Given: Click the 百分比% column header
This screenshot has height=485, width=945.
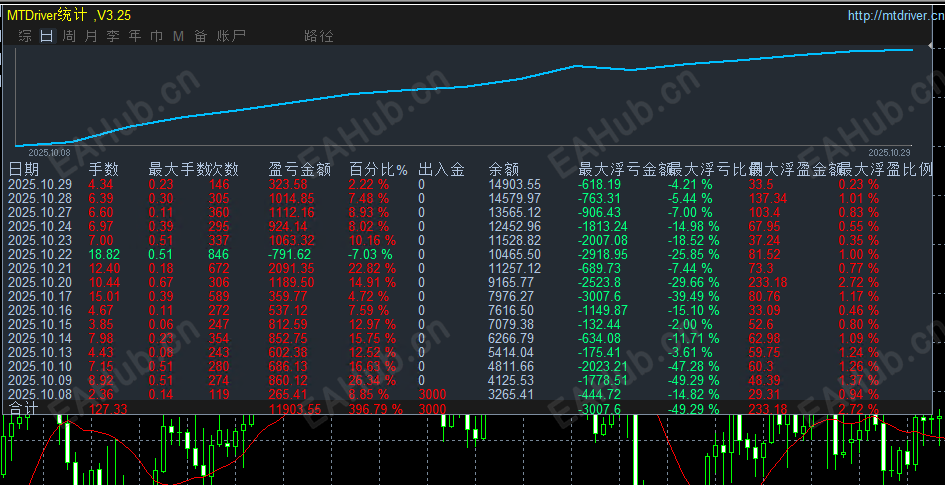Looking at the screenshot, I should [378, 170].
